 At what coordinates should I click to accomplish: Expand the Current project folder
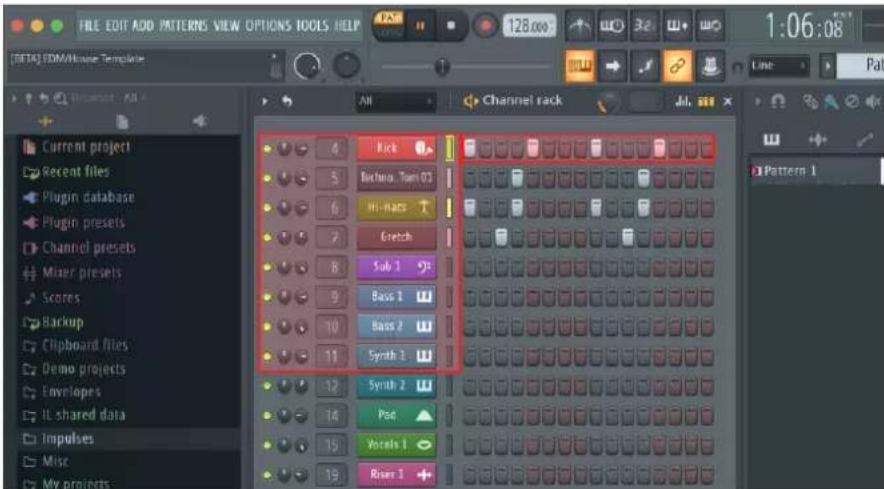(76, 147)
